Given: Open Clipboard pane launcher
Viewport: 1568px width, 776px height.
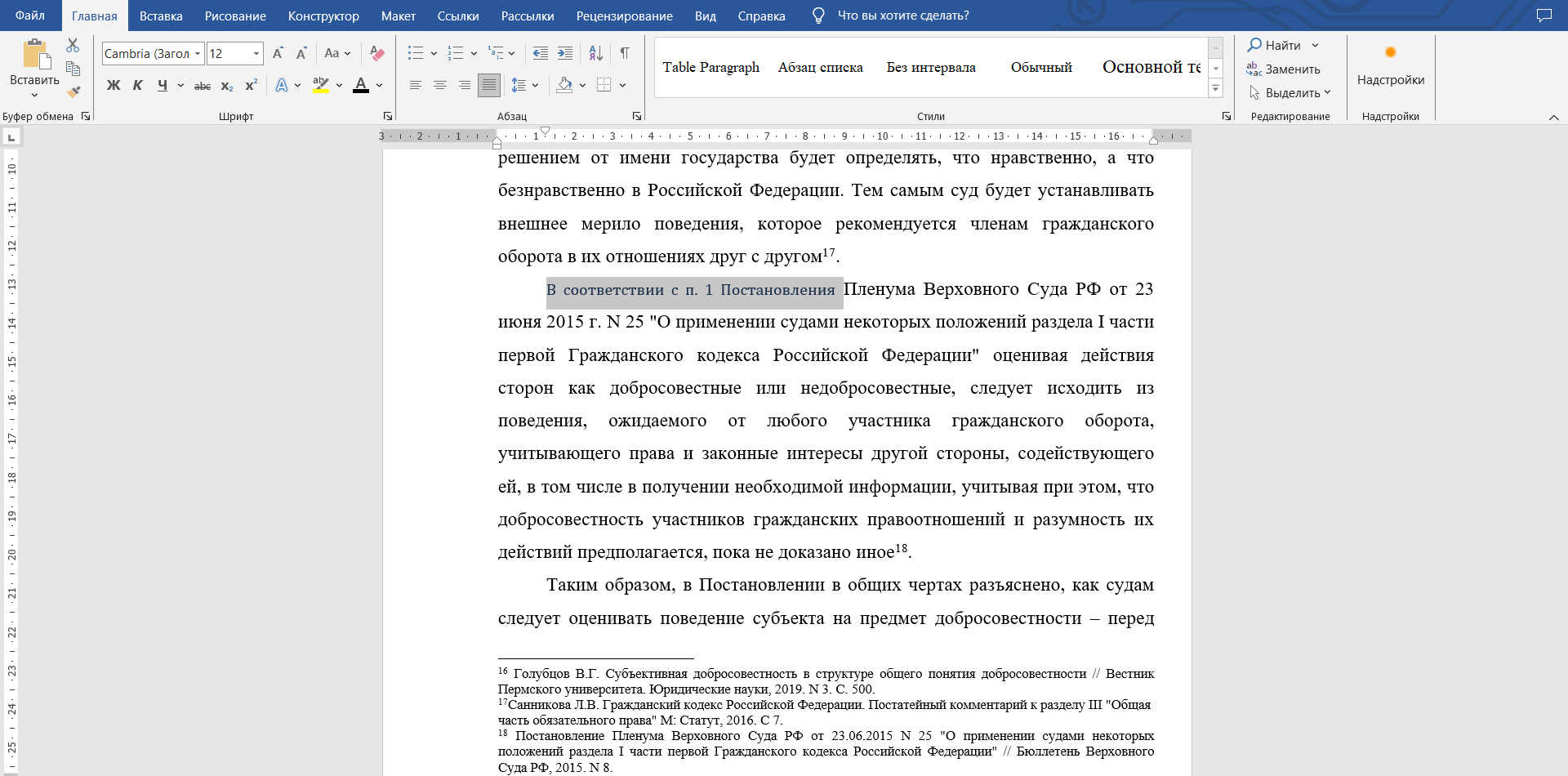Looking at the screenshot, I should (x=86, y=116).
